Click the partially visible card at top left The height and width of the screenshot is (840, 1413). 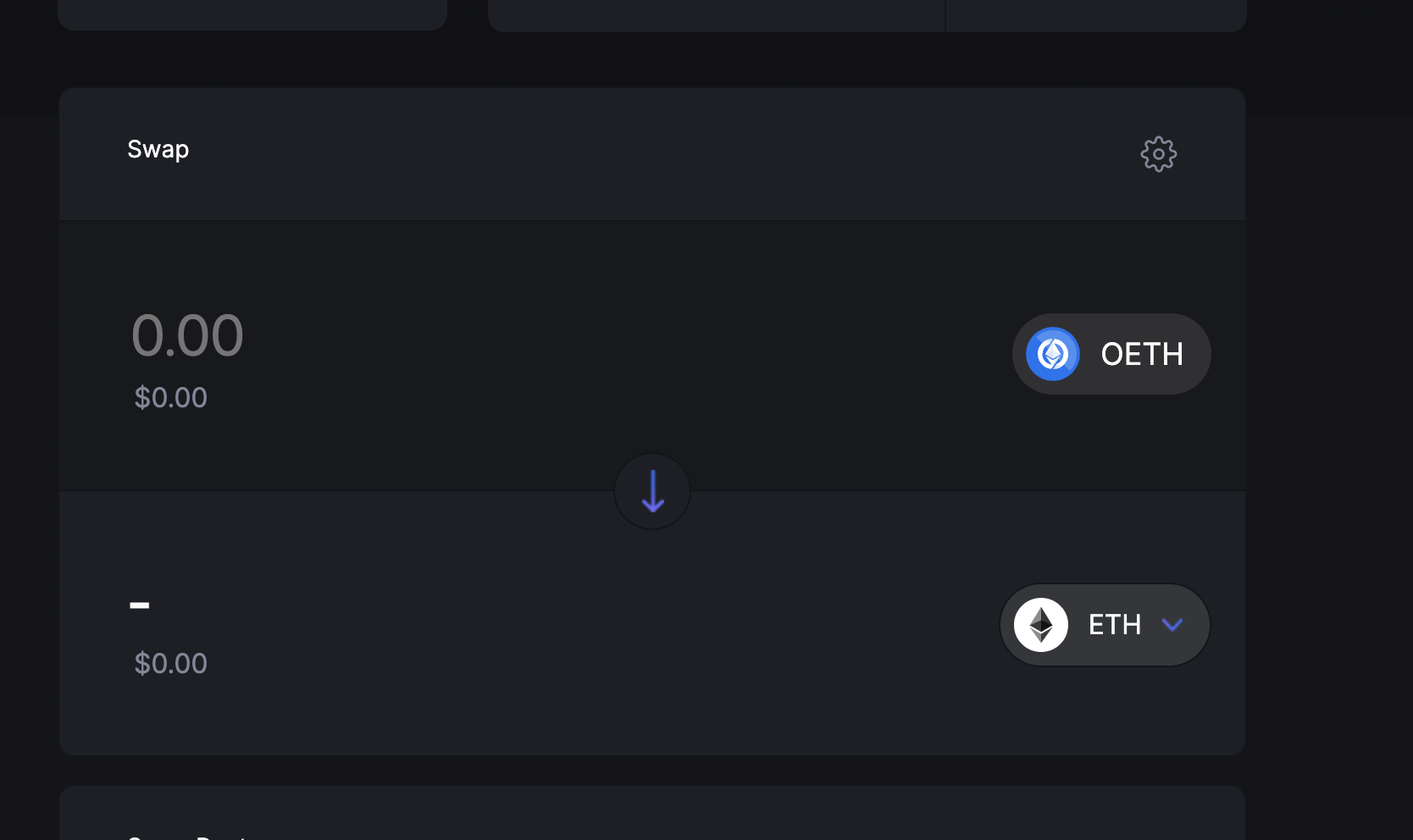pyautogui.click(x=252, y=13)
